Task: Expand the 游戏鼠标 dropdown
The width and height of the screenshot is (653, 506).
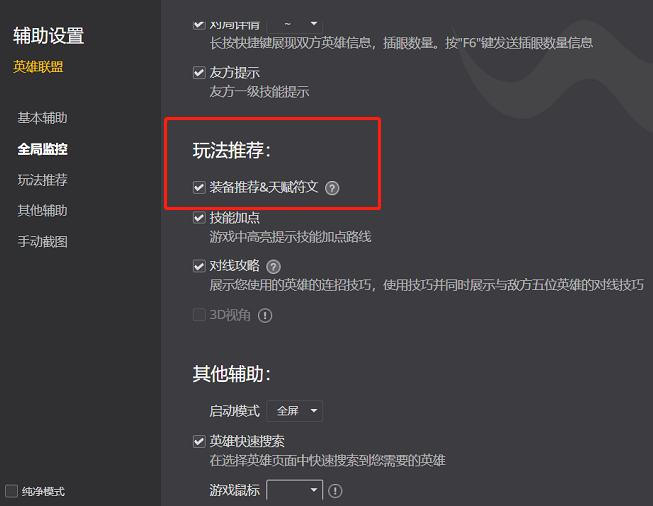Action: 294,490
